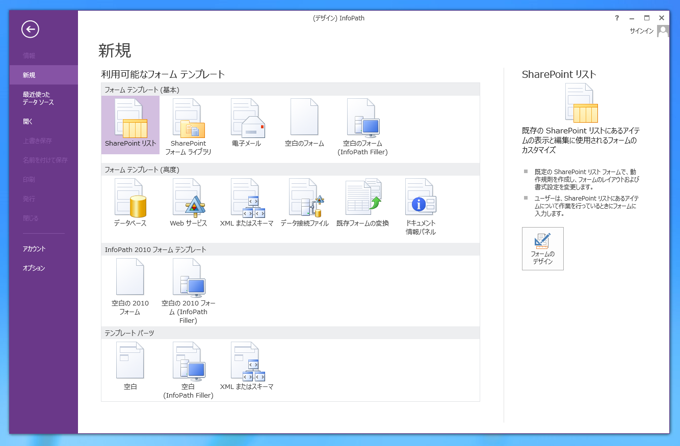Choose the 空白 template part

[130, 366]
